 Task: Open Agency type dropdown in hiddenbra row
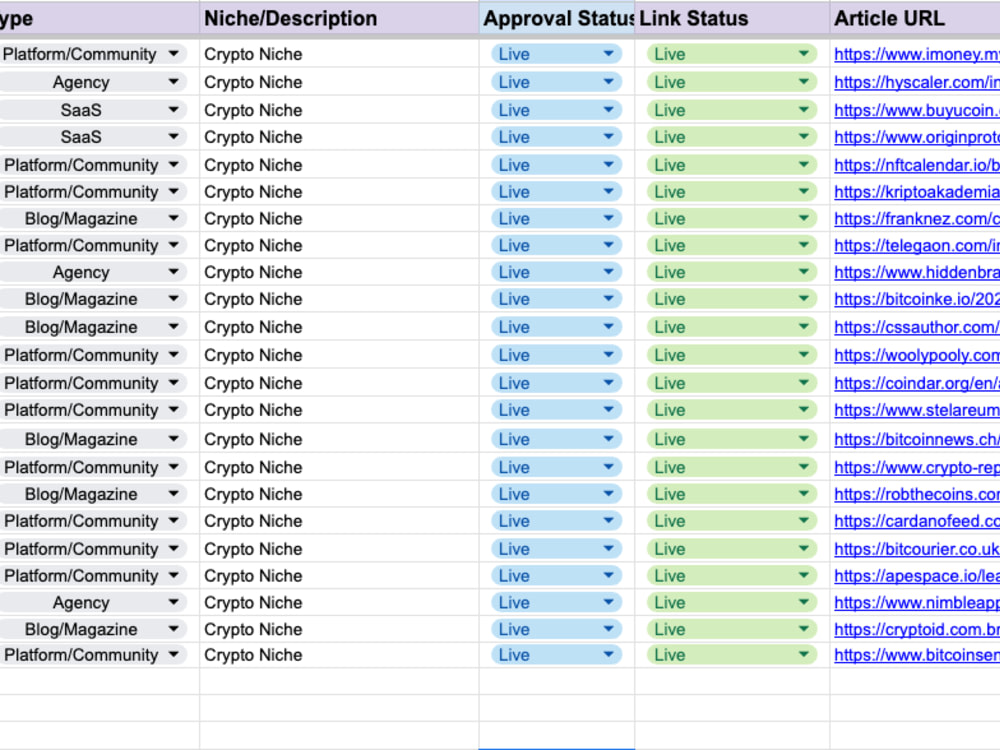173,272
